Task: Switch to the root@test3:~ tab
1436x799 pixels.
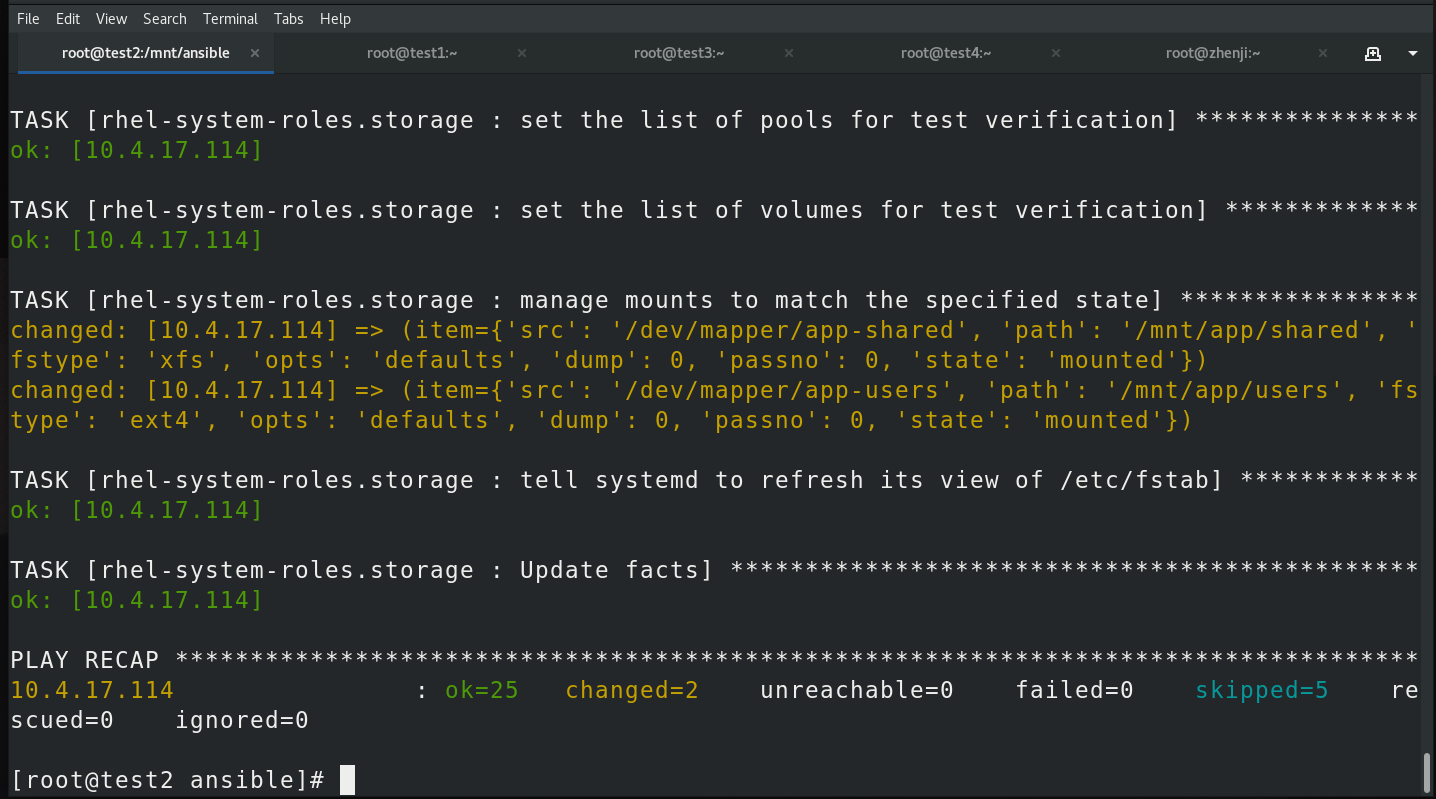Action: tap(679, 53)
